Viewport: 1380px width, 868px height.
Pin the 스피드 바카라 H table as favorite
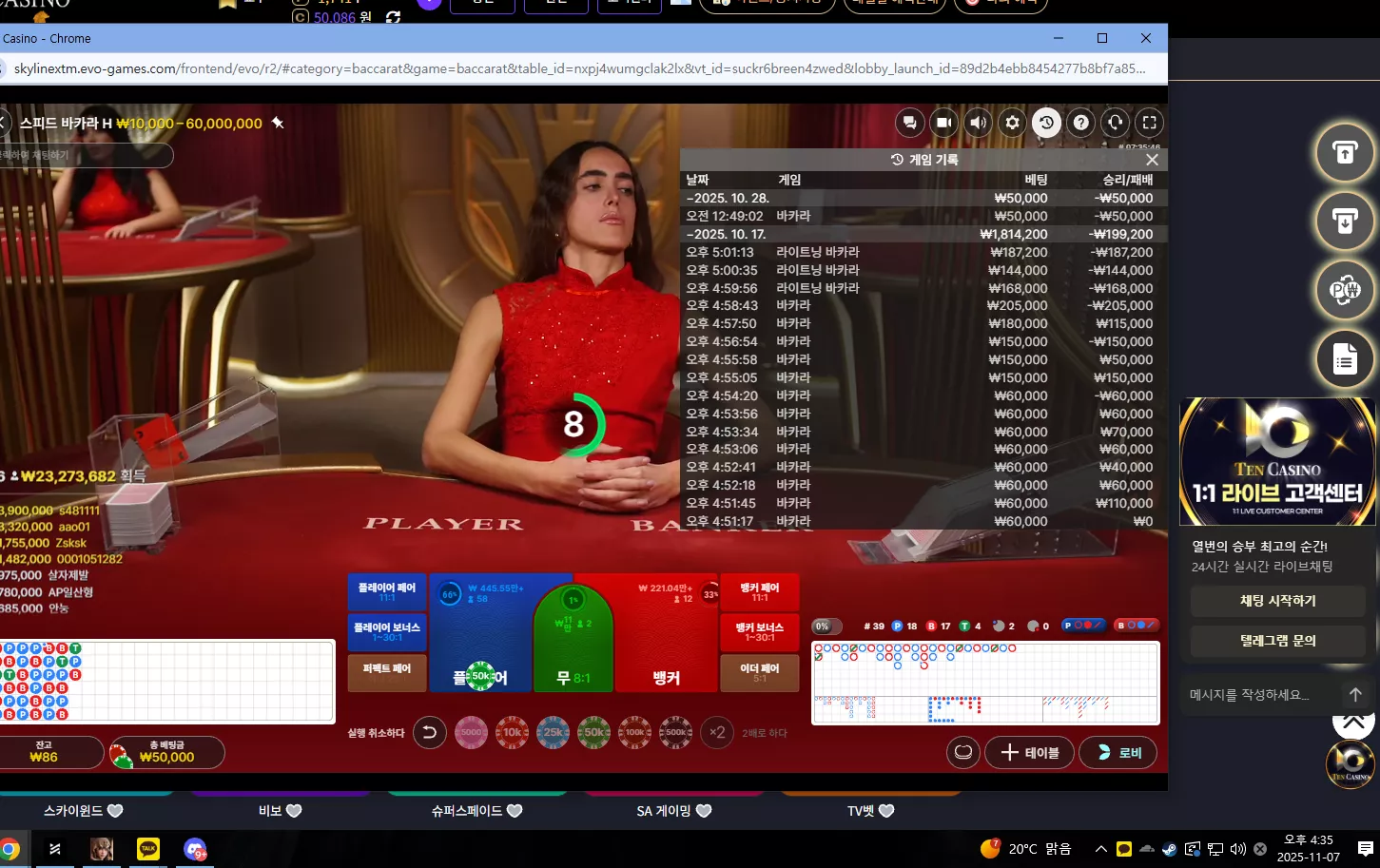click(x=278, y=123)
